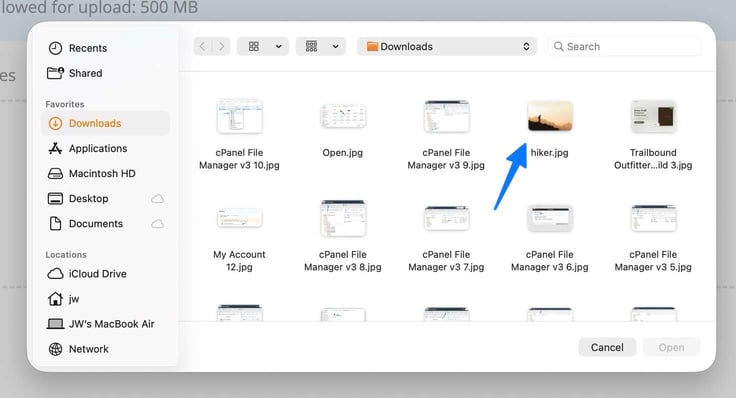Click the Open.jpg file name label

point(343,153)
